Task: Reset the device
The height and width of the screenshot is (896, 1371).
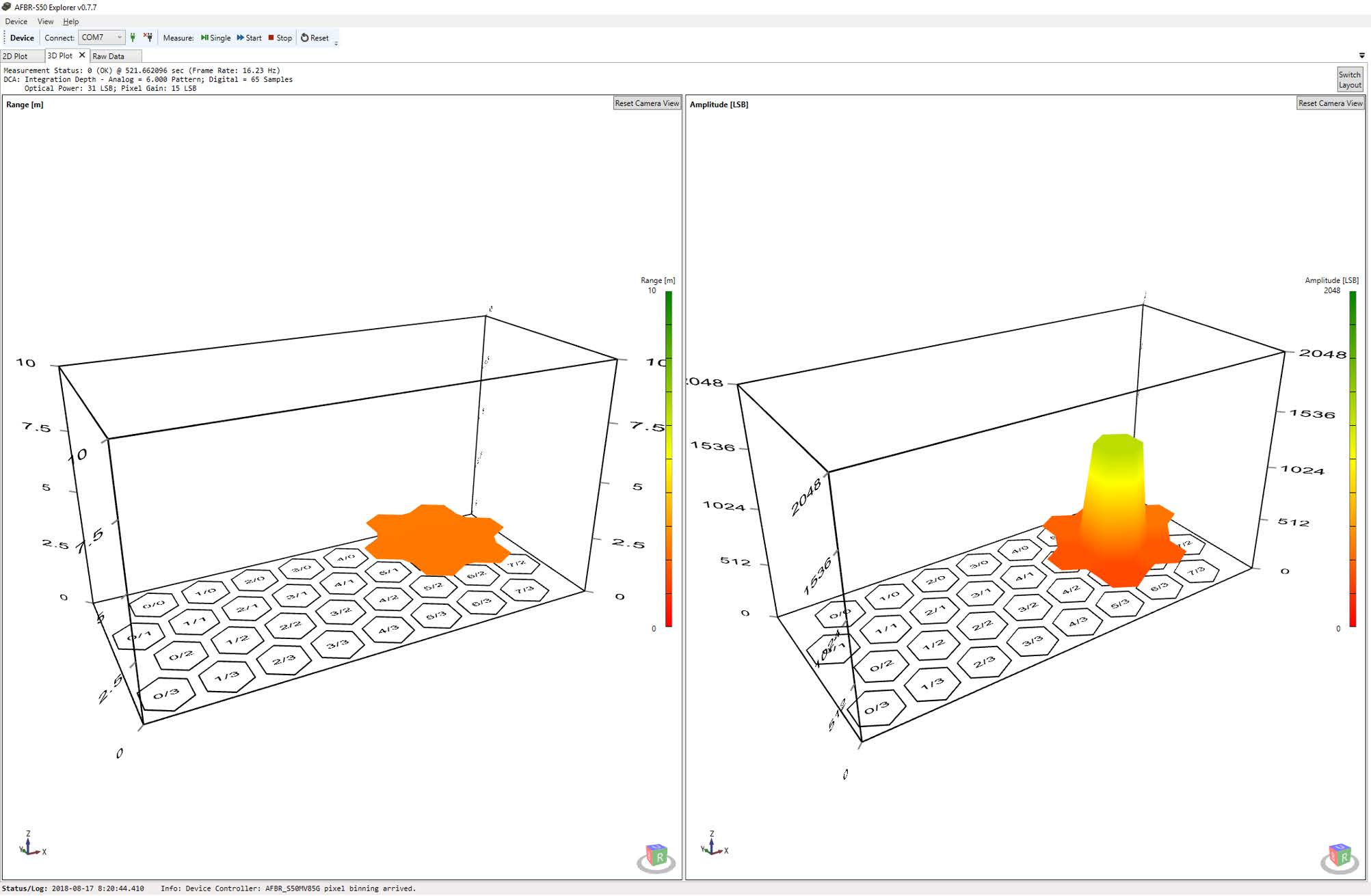Action: (x=315, y=38)
